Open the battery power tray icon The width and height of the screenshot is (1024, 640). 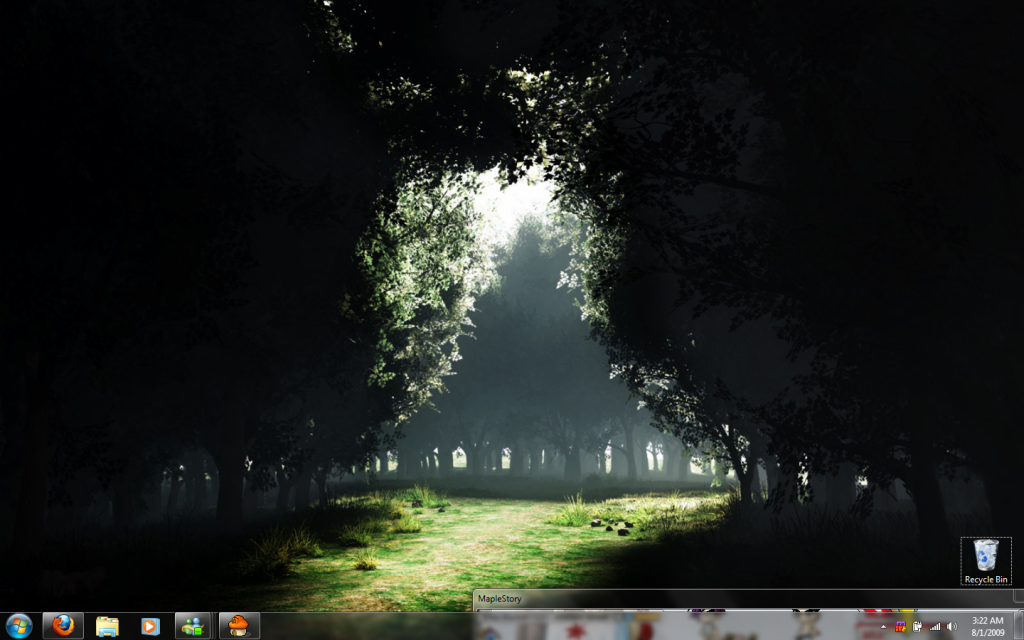[918, 627]
